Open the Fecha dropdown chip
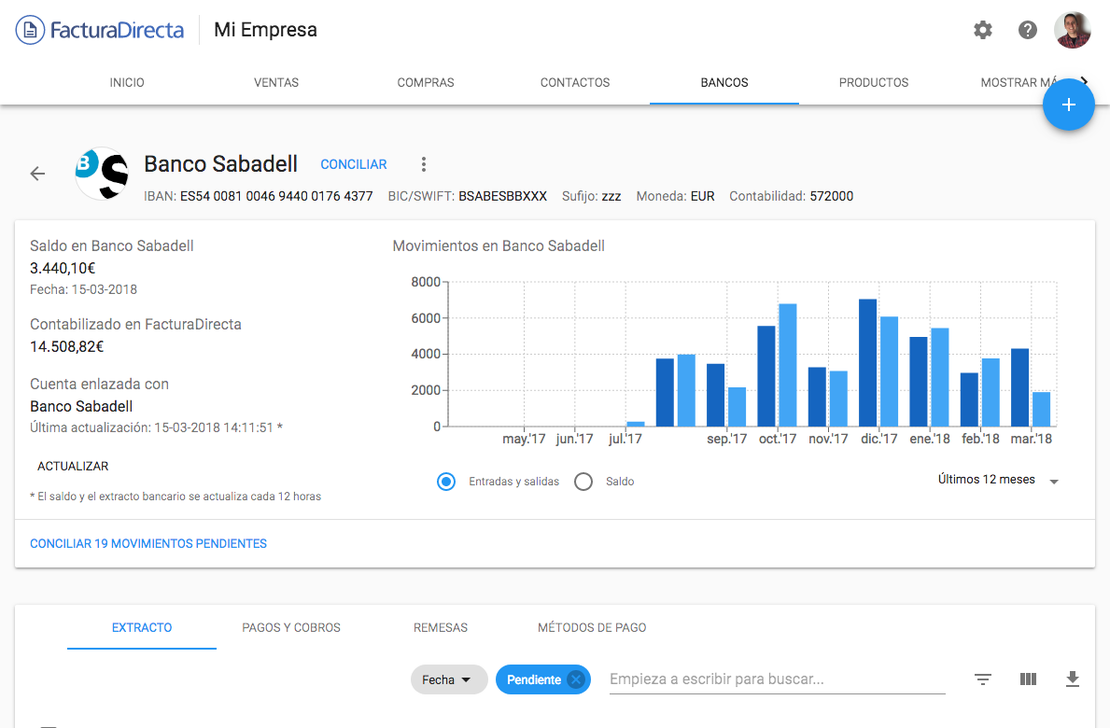The height and width of the screenshot is (728, 1110). [x=449, y=680]
